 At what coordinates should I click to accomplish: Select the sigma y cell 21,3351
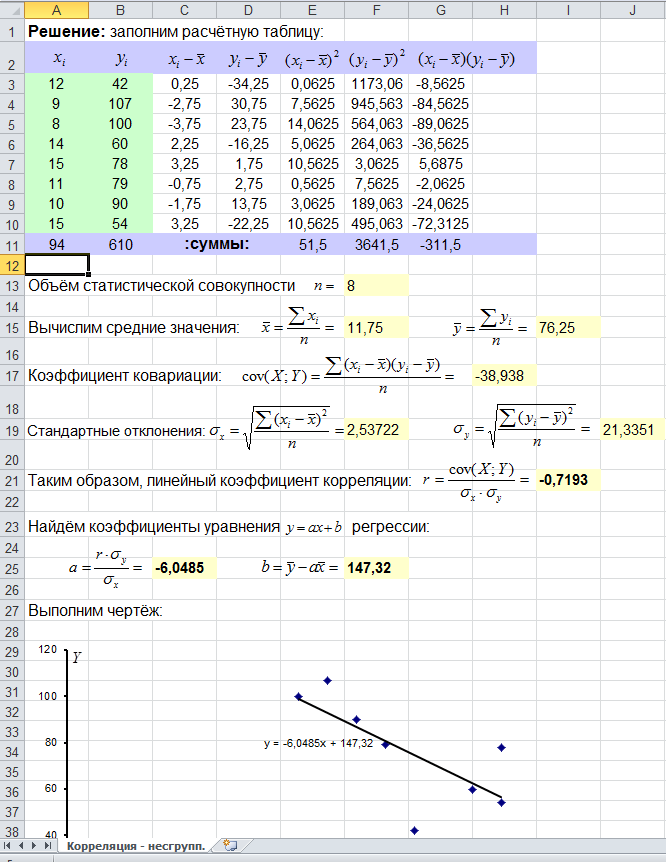click(633, 430)
